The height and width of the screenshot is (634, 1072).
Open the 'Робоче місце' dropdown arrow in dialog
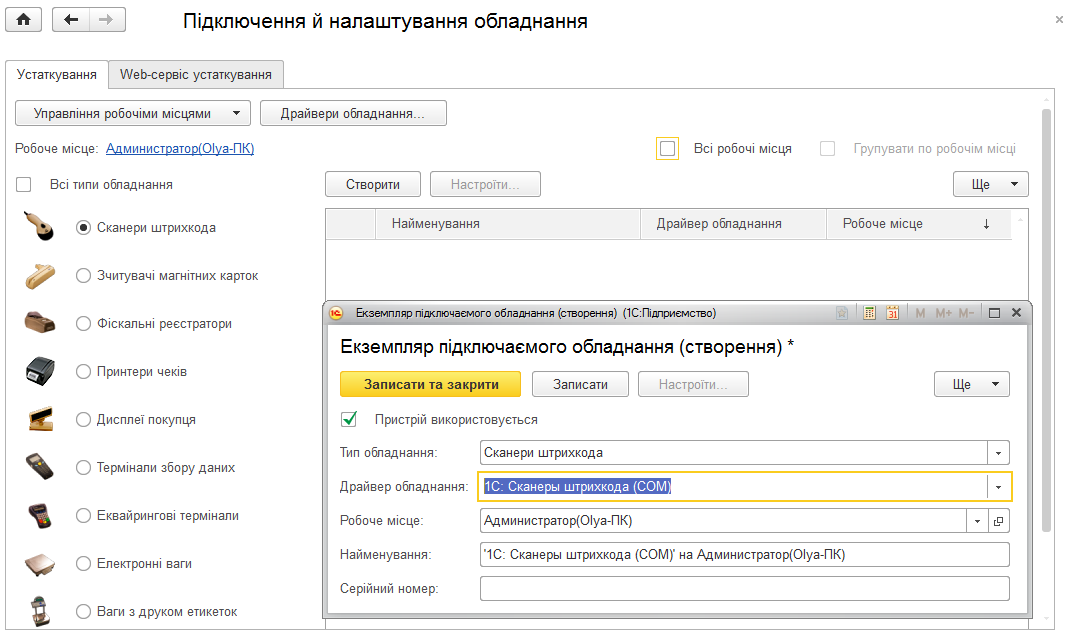pos(977,521)
